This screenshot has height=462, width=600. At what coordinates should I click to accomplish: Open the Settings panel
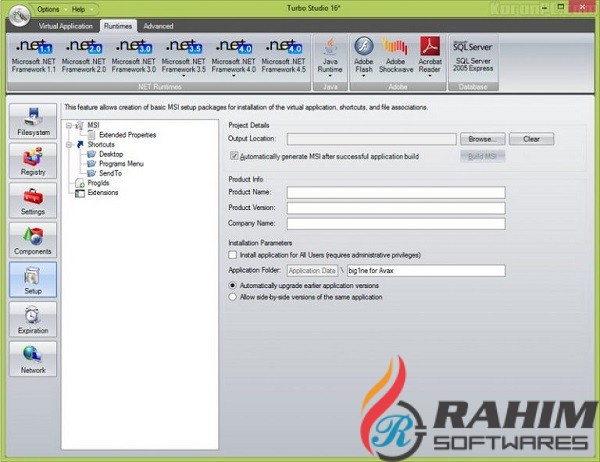tap(33, 201)
